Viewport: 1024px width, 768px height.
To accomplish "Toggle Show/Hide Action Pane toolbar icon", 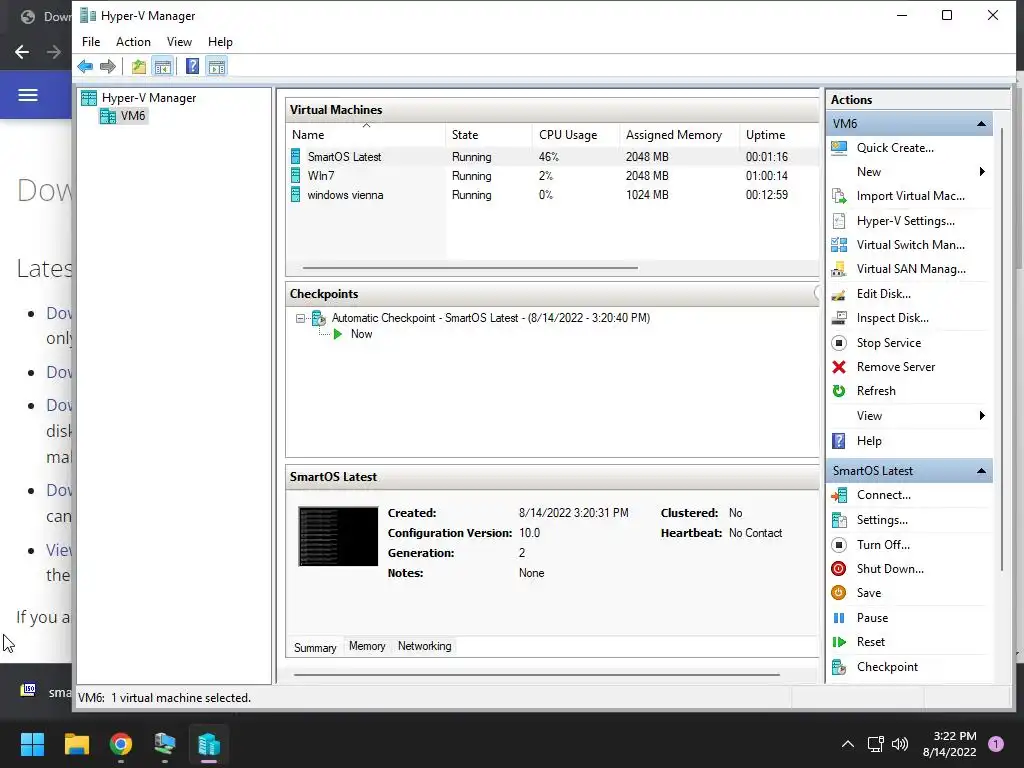I will tap(217, 66).
